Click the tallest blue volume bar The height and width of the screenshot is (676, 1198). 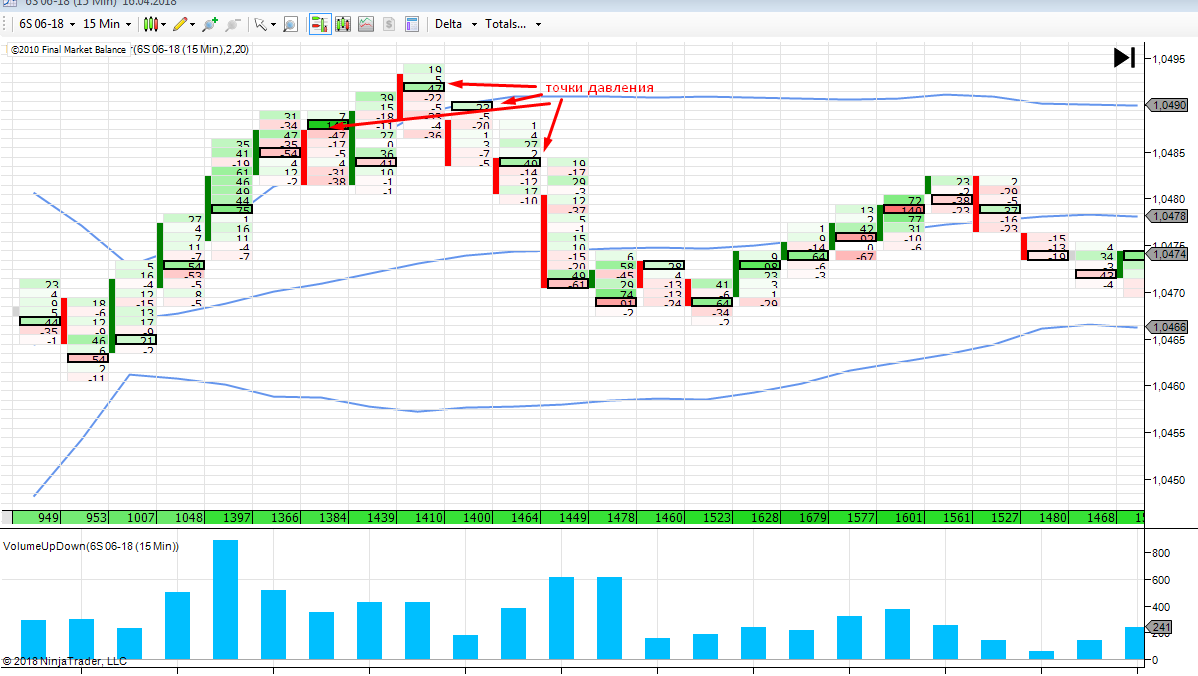225,600
